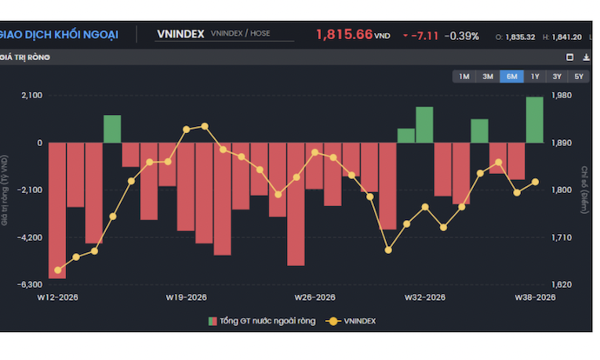Click the red-green legend swatch for net foreign value
600x360 pixels.
[212, 321]
